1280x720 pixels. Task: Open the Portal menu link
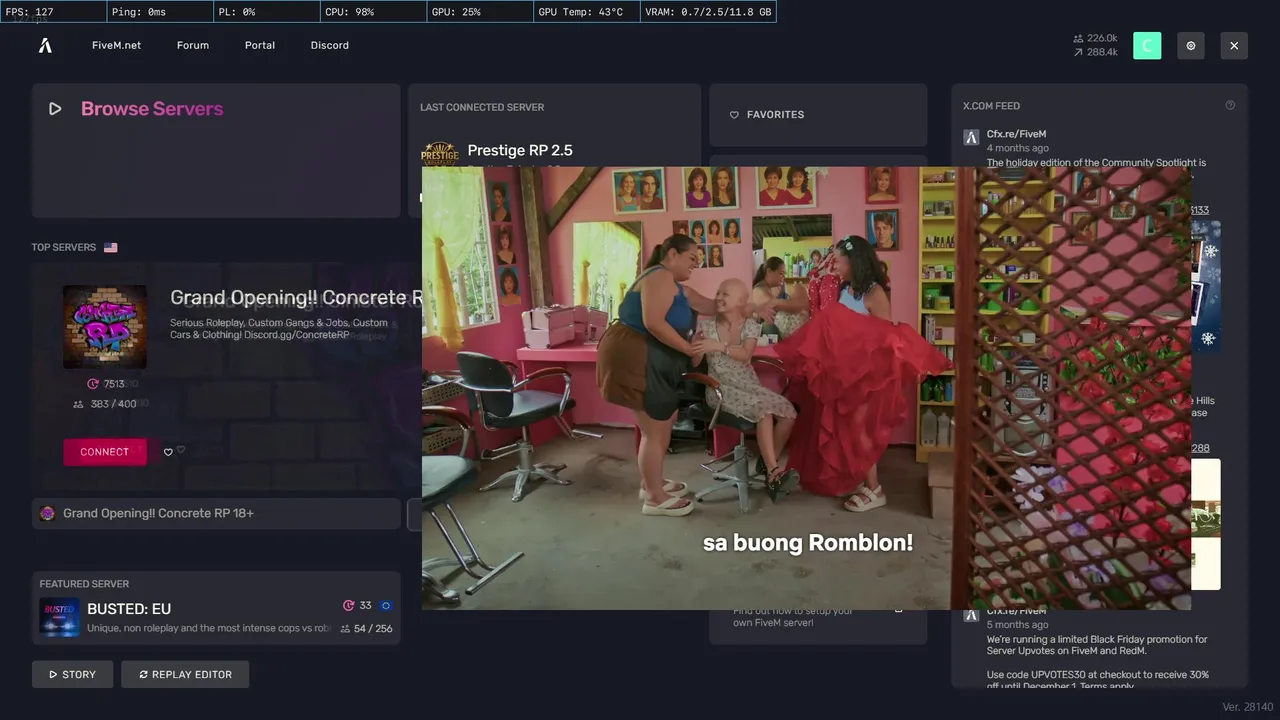260,45
